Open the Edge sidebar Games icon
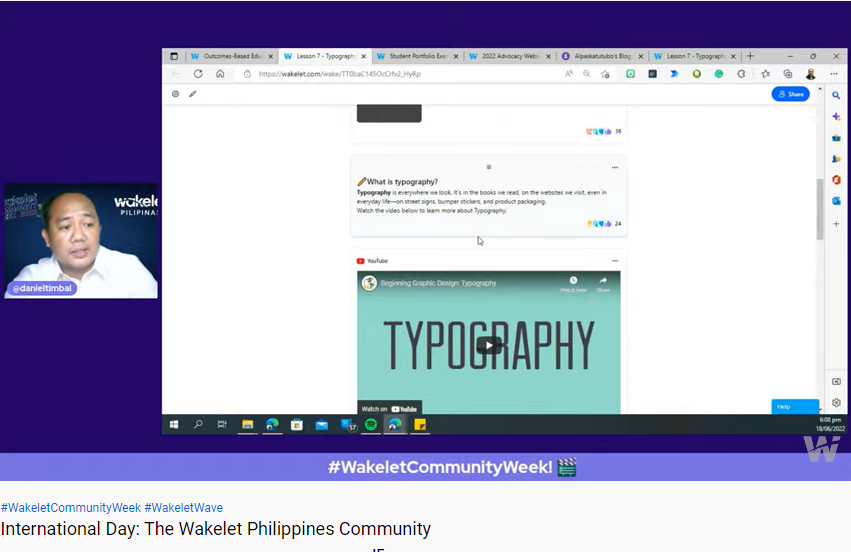This screenshot has height=552, width=851. [836, 159]
